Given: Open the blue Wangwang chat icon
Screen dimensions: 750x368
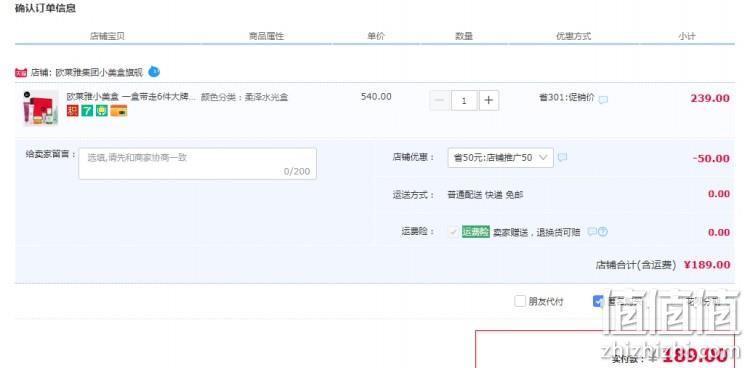Looking at the screenshot, I should tap(154, 72).
